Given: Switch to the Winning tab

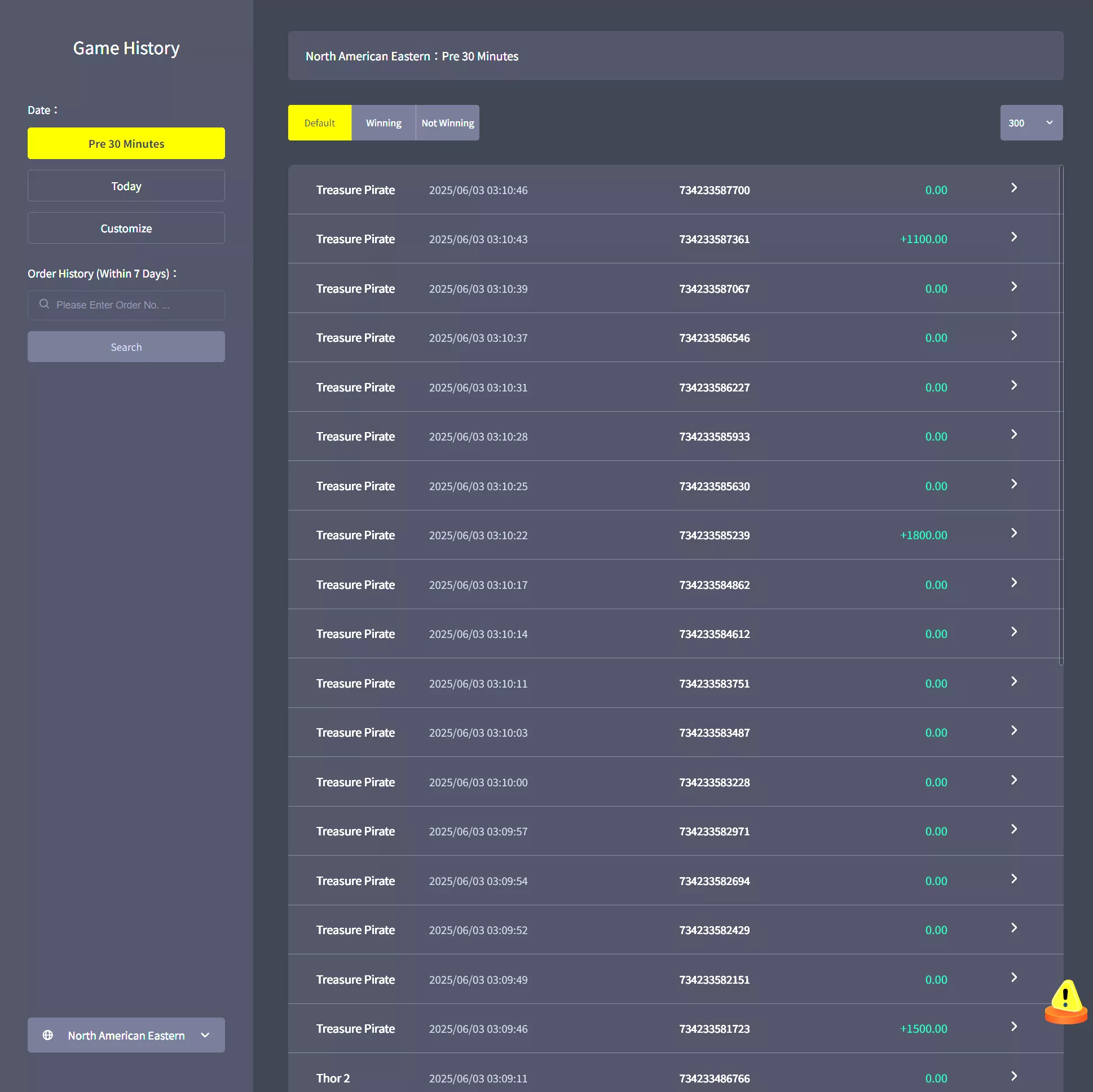Looking at the screenshot, I should coord(384,123).
